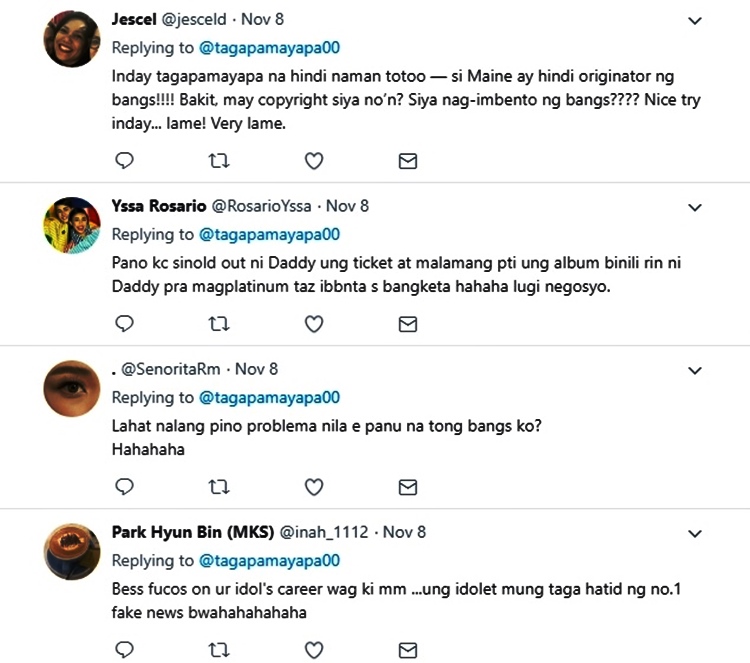Open Yssa Rosario's avatar photo
Viewport: 750px width, 663px height.
click(72, 225)
